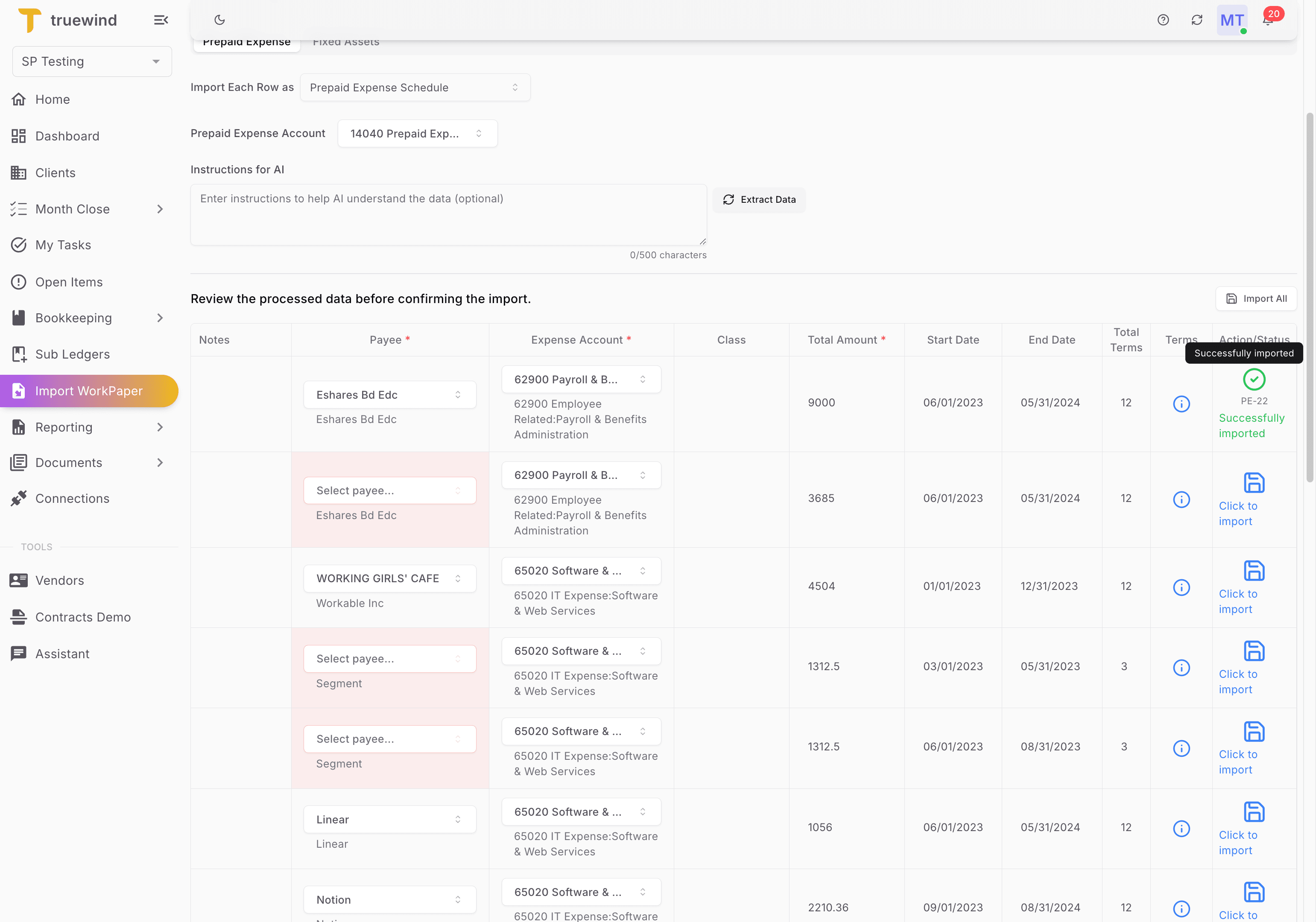The width and height of the screenshot is (1316, 922).
Task: Toggle dark mode with the moon icon
Action: pyautogui.click(x=219, y=20)
